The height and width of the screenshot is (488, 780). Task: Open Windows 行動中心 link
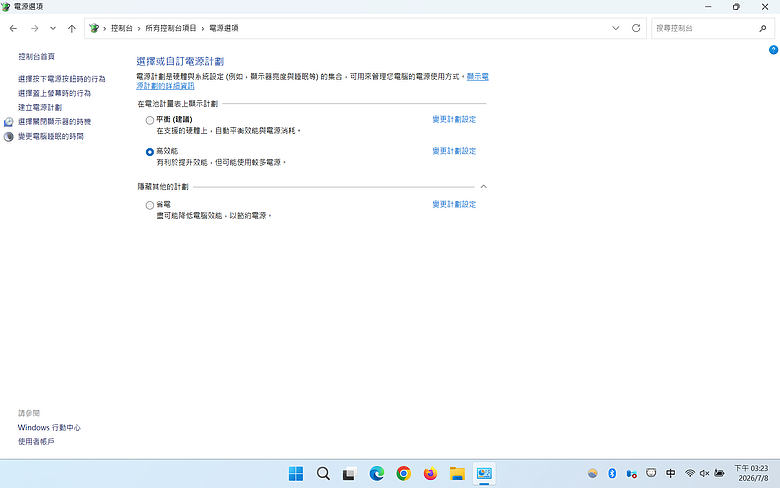(x=49, y=427)
